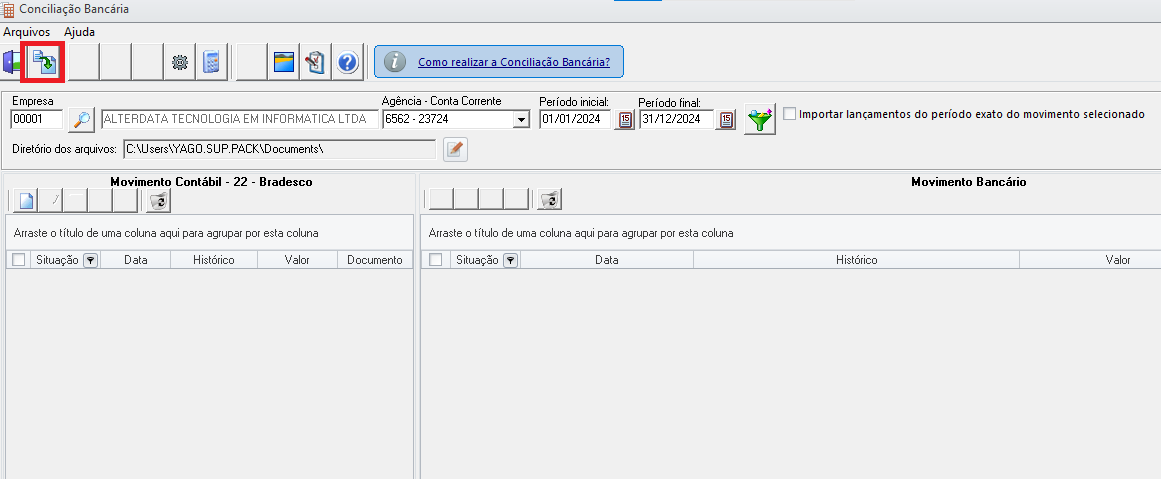Open help with blue question mark icon
This screenshot has width=1161, height=479.
pyautogui.click(x=347, y=62)
